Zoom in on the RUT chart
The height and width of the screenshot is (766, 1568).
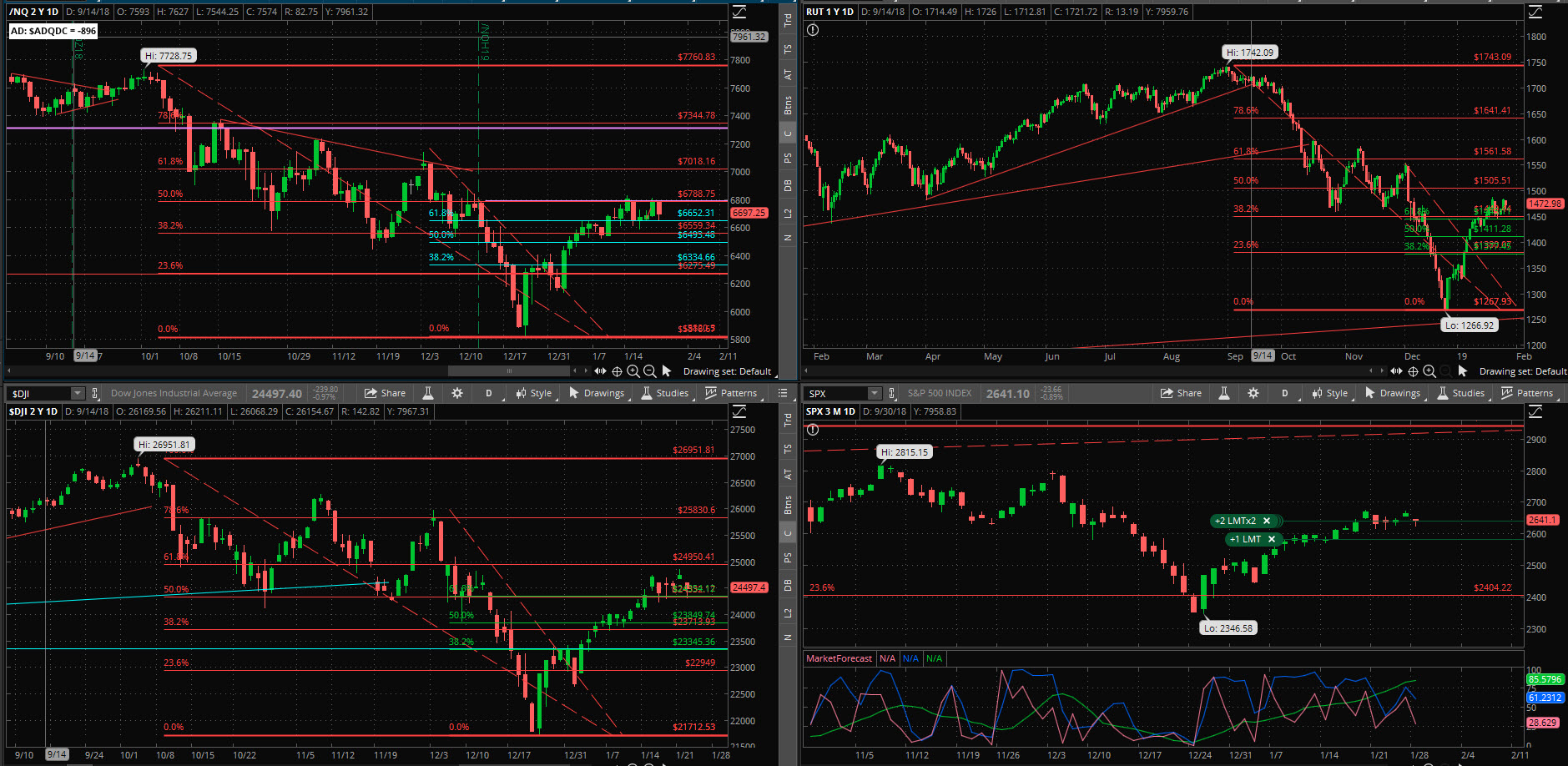(x=1429, y=371)
